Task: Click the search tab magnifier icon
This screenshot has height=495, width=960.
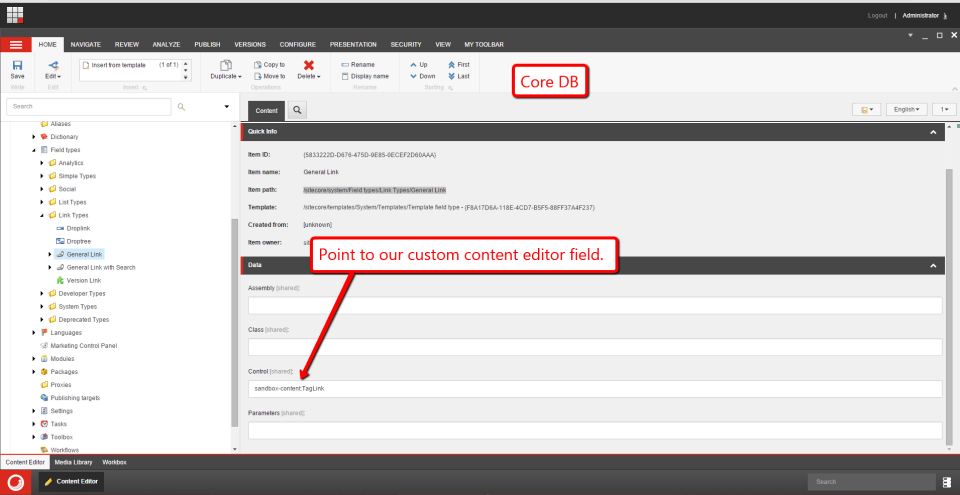Action: tap(297, 110)
